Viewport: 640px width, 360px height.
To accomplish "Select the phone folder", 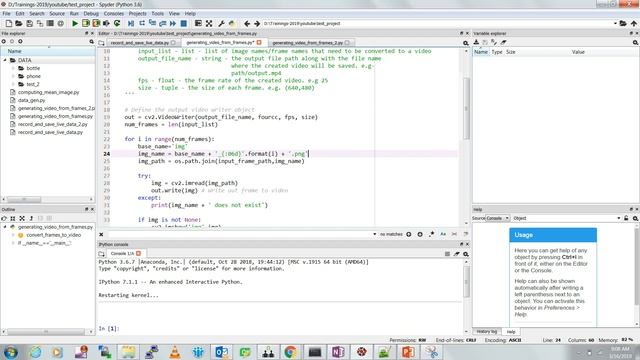I will coord(33,76).
